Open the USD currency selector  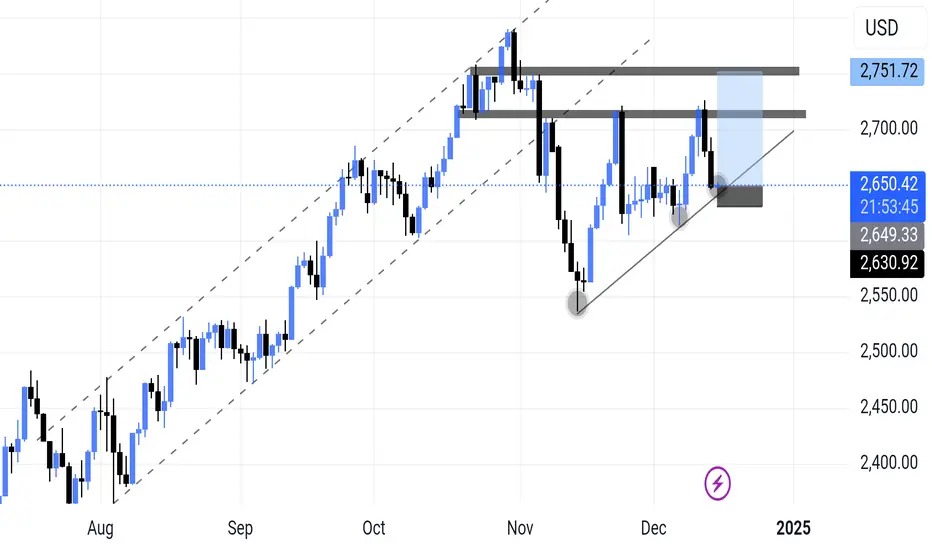(881, 28)
